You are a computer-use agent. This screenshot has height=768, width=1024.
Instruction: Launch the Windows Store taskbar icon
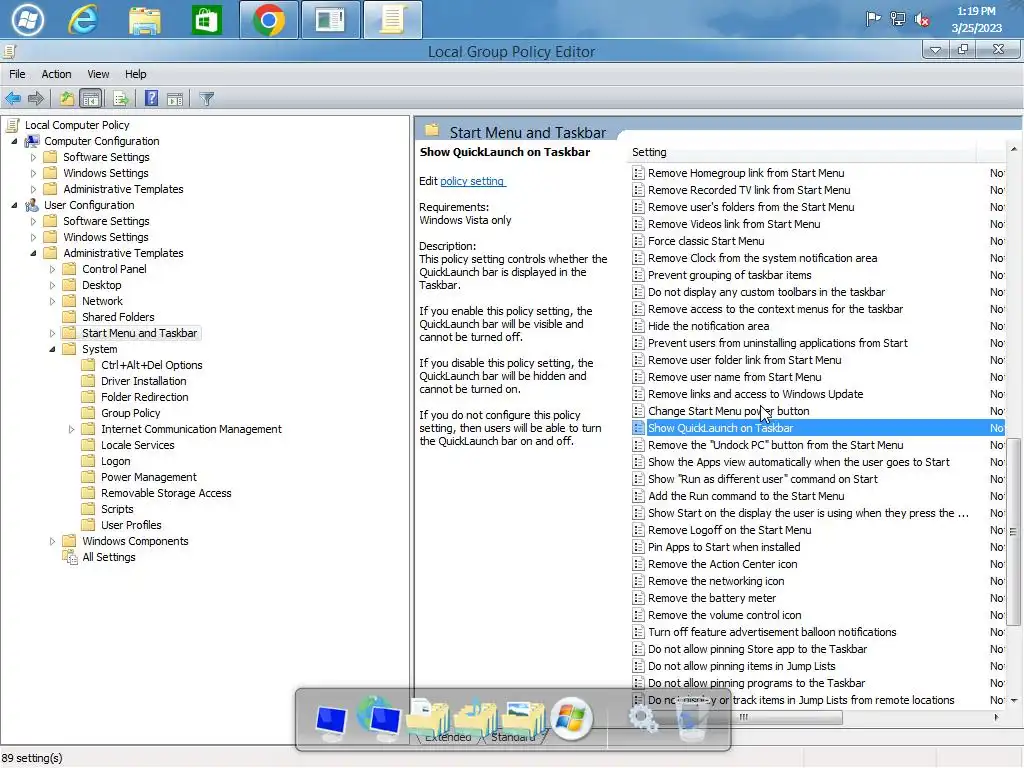coord(206,20)
